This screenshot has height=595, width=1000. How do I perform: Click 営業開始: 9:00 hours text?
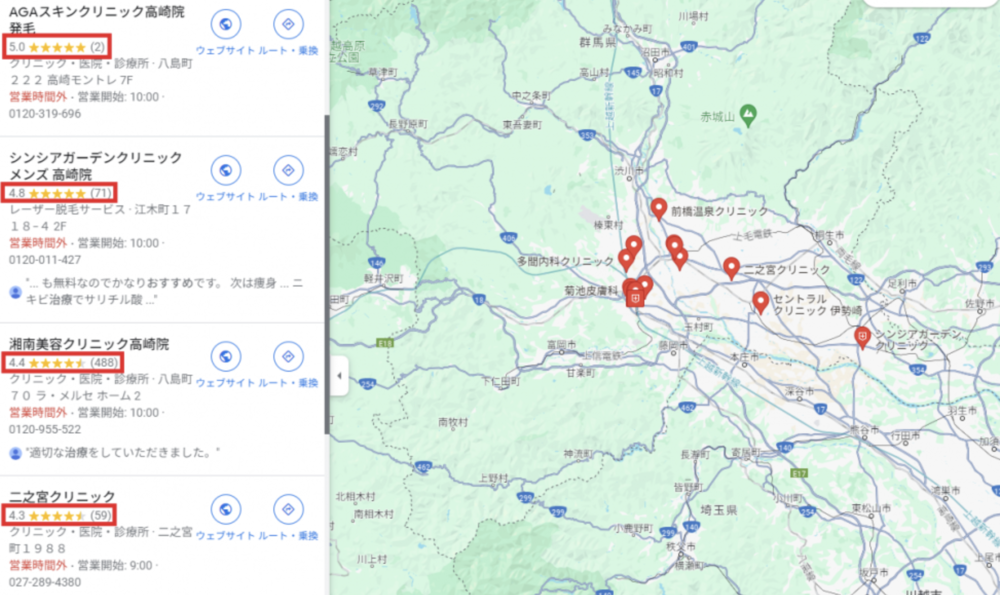point(115,566)
